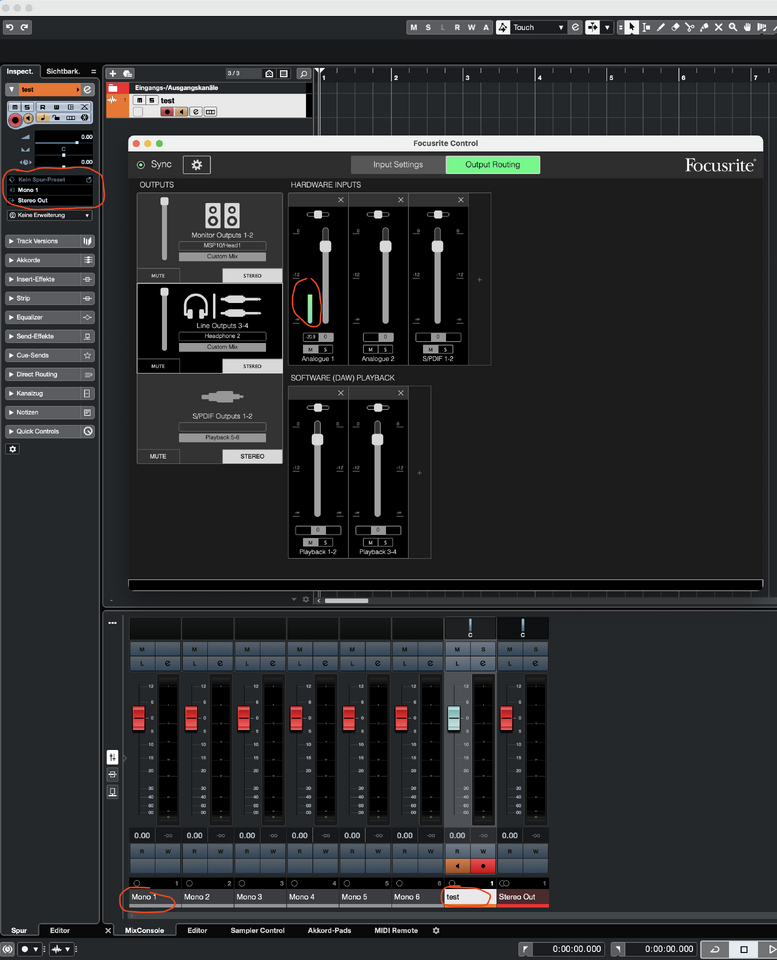Open the MIDI Remote tab

click(x=396, y=930)
